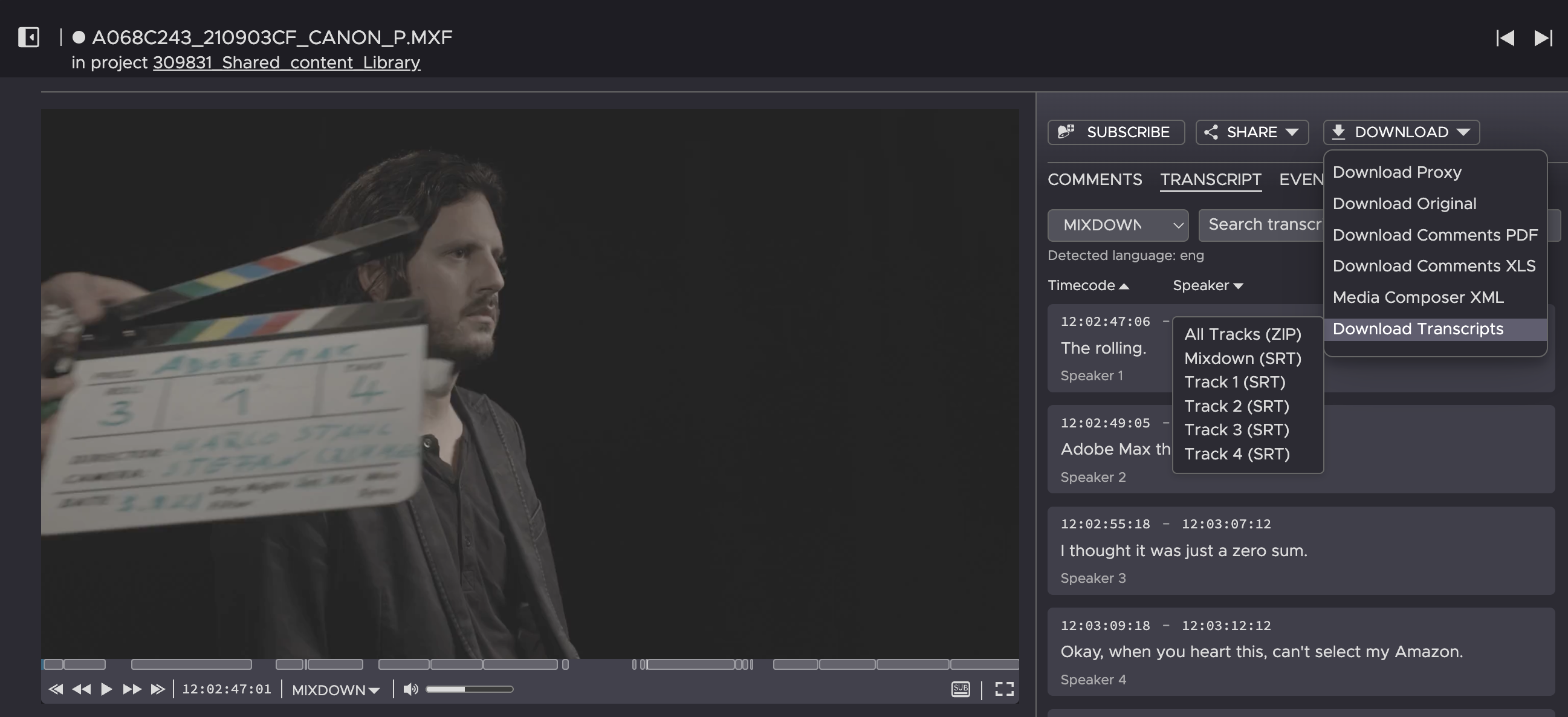
Task: Toggle subtitles with the SUB icon
Action: point(960,689)
